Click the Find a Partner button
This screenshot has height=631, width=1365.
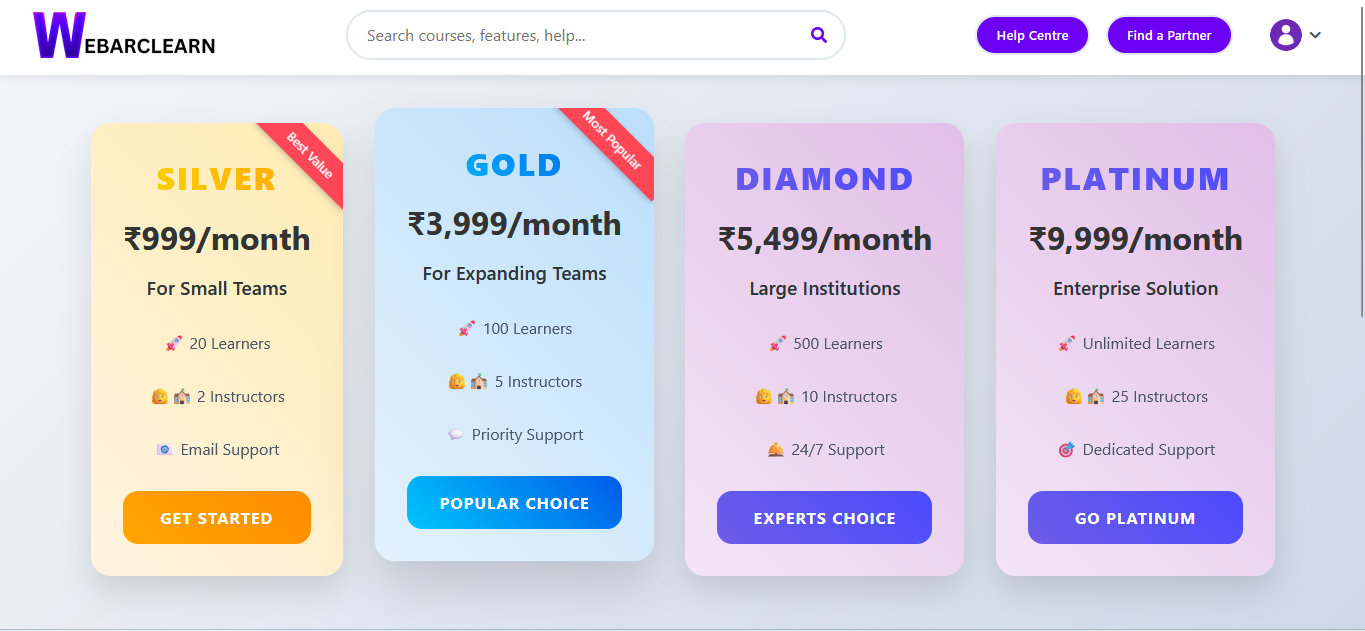coord(1169,35)
